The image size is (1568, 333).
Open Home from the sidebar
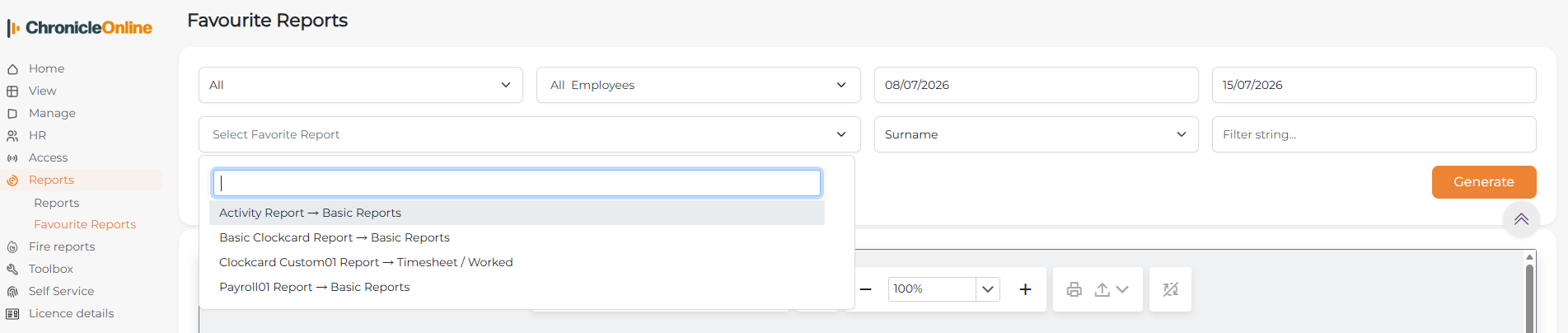(46, 68)
